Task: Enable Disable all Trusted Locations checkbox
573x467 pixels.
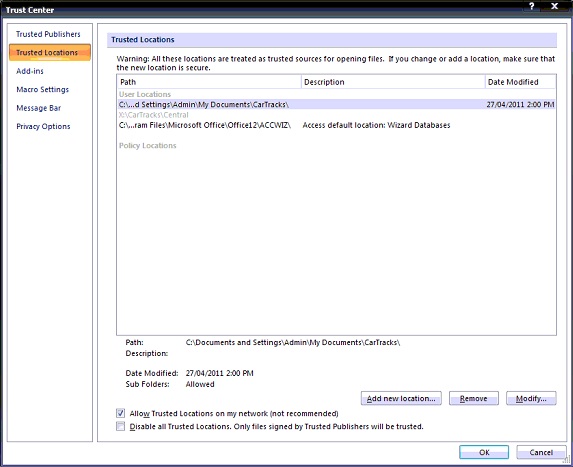Action: click(x=120, y=426)
